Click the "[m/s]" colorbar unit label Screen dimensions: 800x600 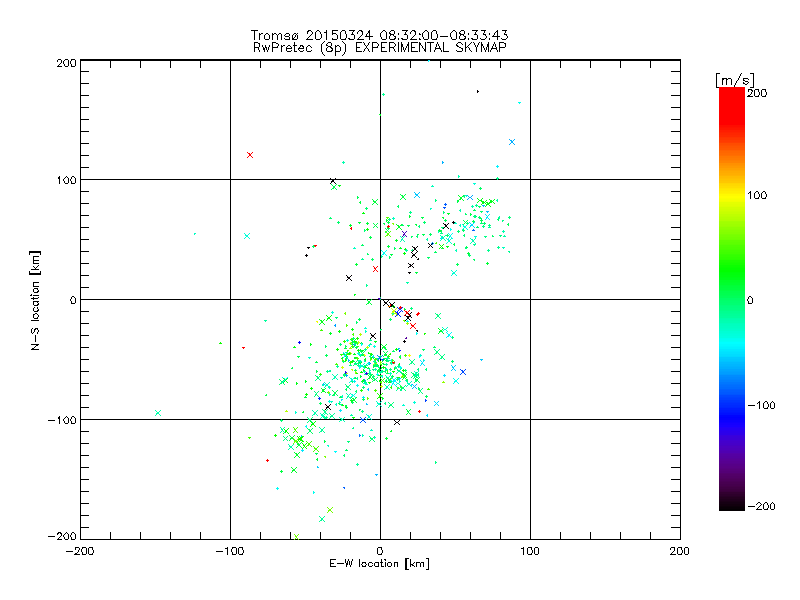click(734, 80)
